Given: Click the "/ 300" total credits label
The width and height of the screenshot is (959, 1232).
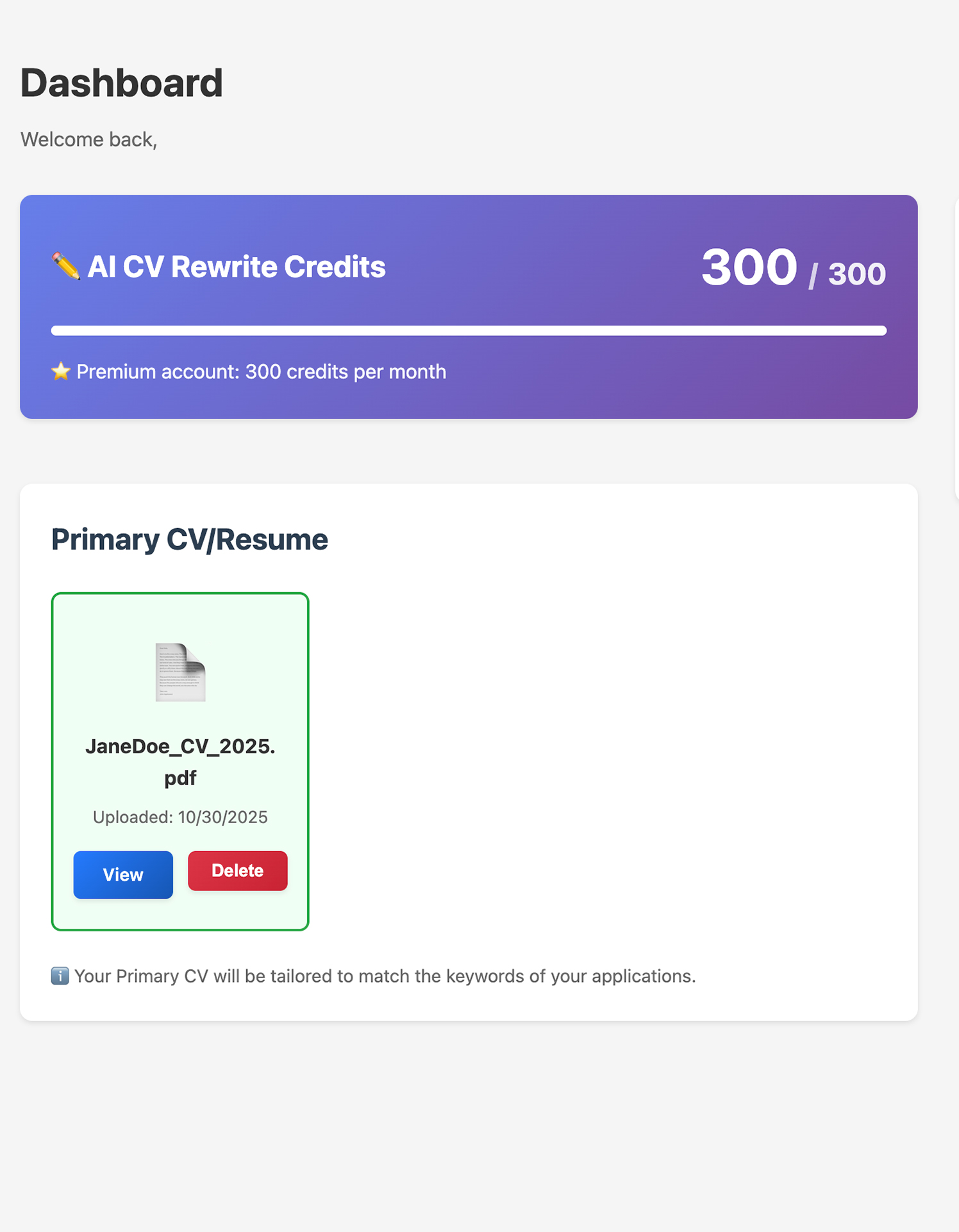Looking at the screenshot, I should click(x=847, y=274).
